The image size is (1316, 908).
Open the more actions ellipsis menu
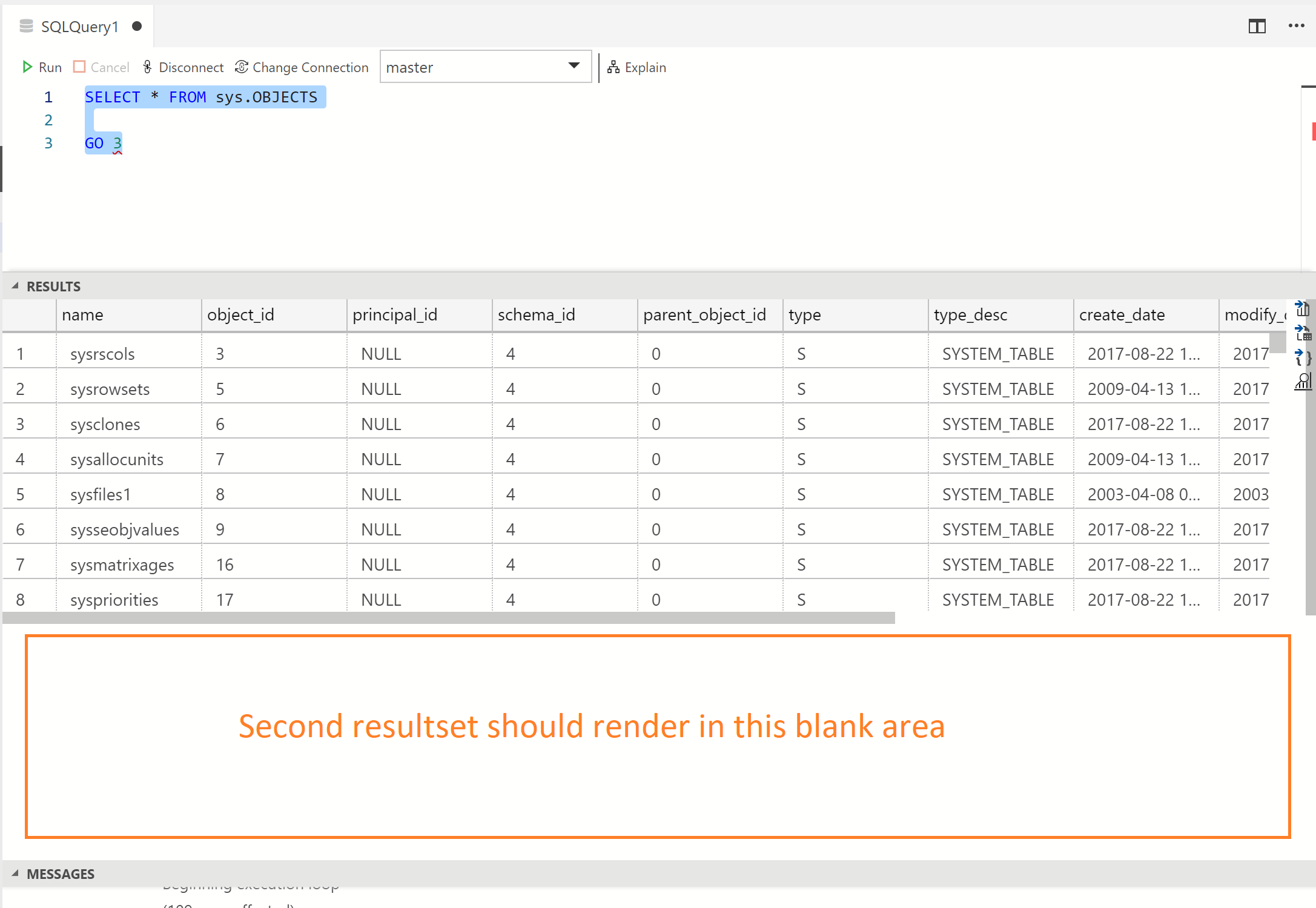coord(1296,26)
